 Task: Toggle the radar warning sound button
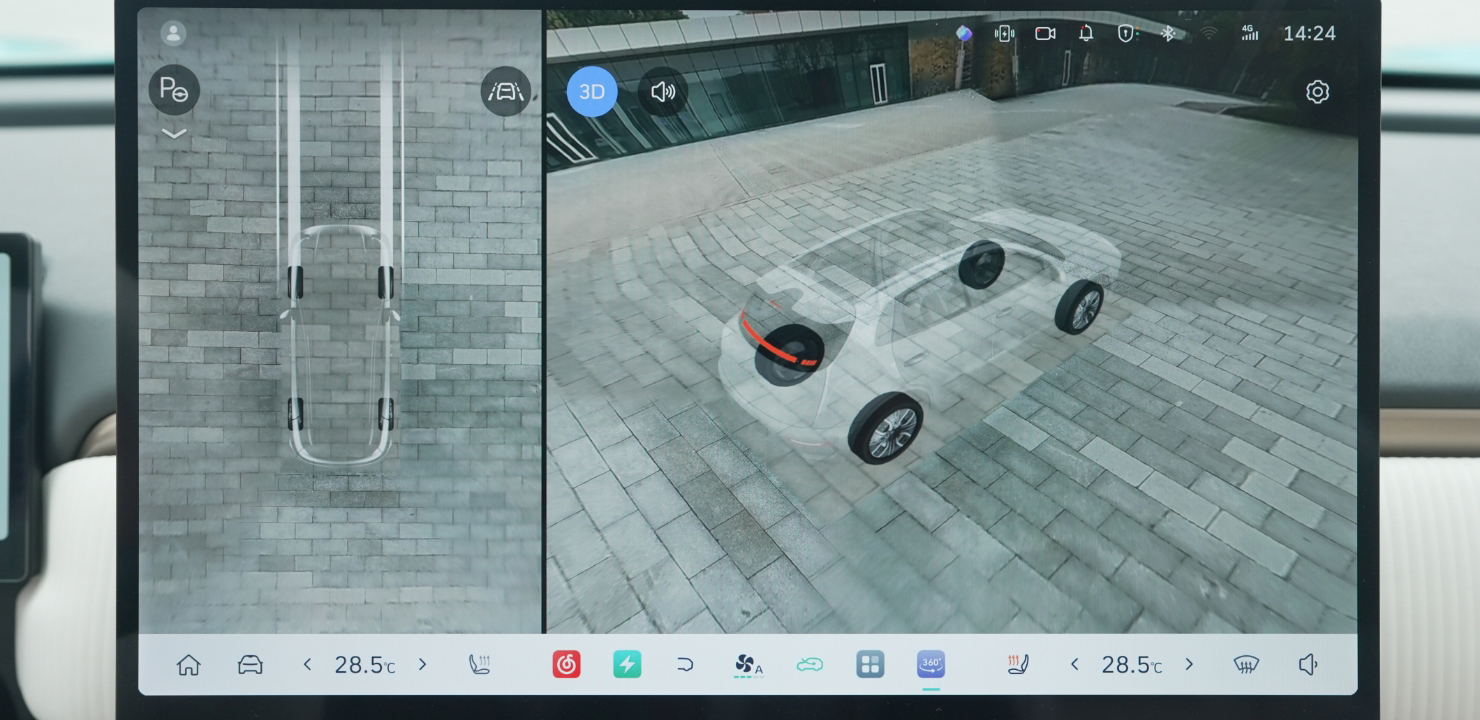tap(662, 92)
